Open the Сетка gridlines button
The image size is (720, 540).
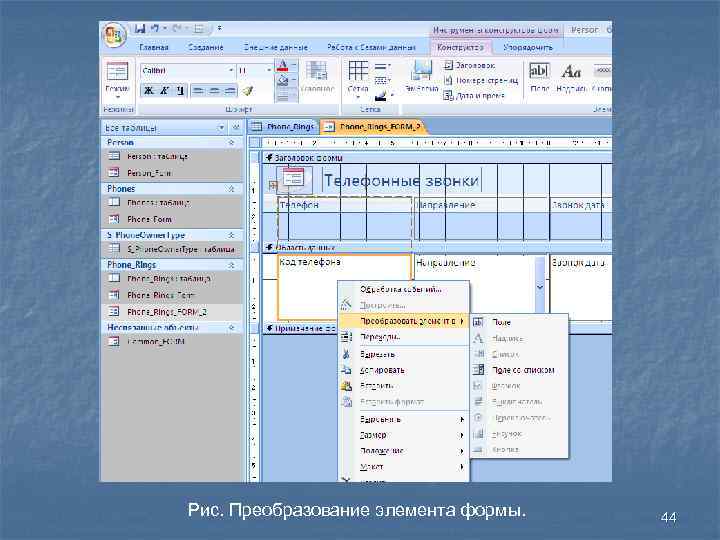point(358,77)
